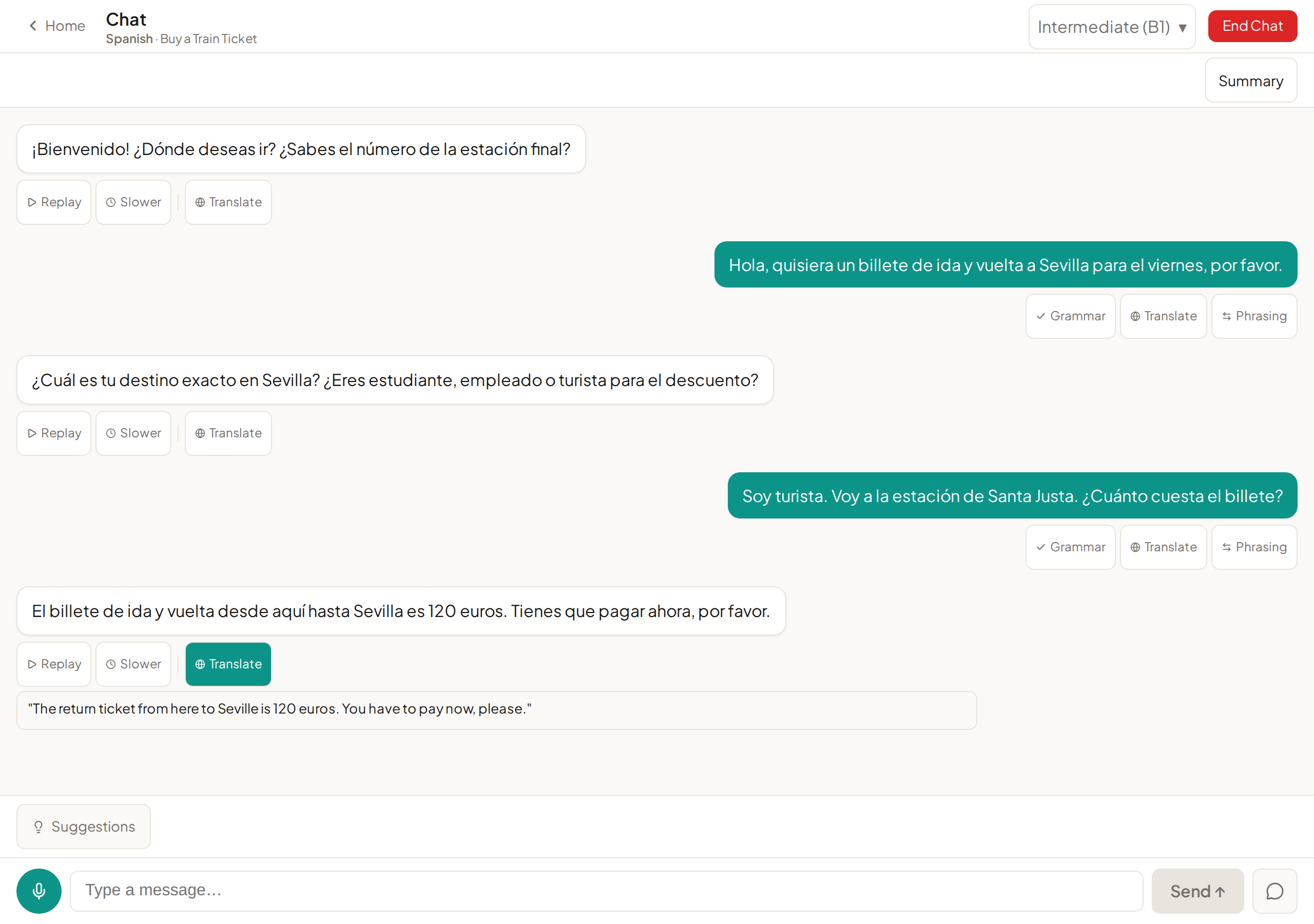The image size is (1314, 924).
Task: Translate the '¡Bienvenido!' message
Action: pos(228,202)
